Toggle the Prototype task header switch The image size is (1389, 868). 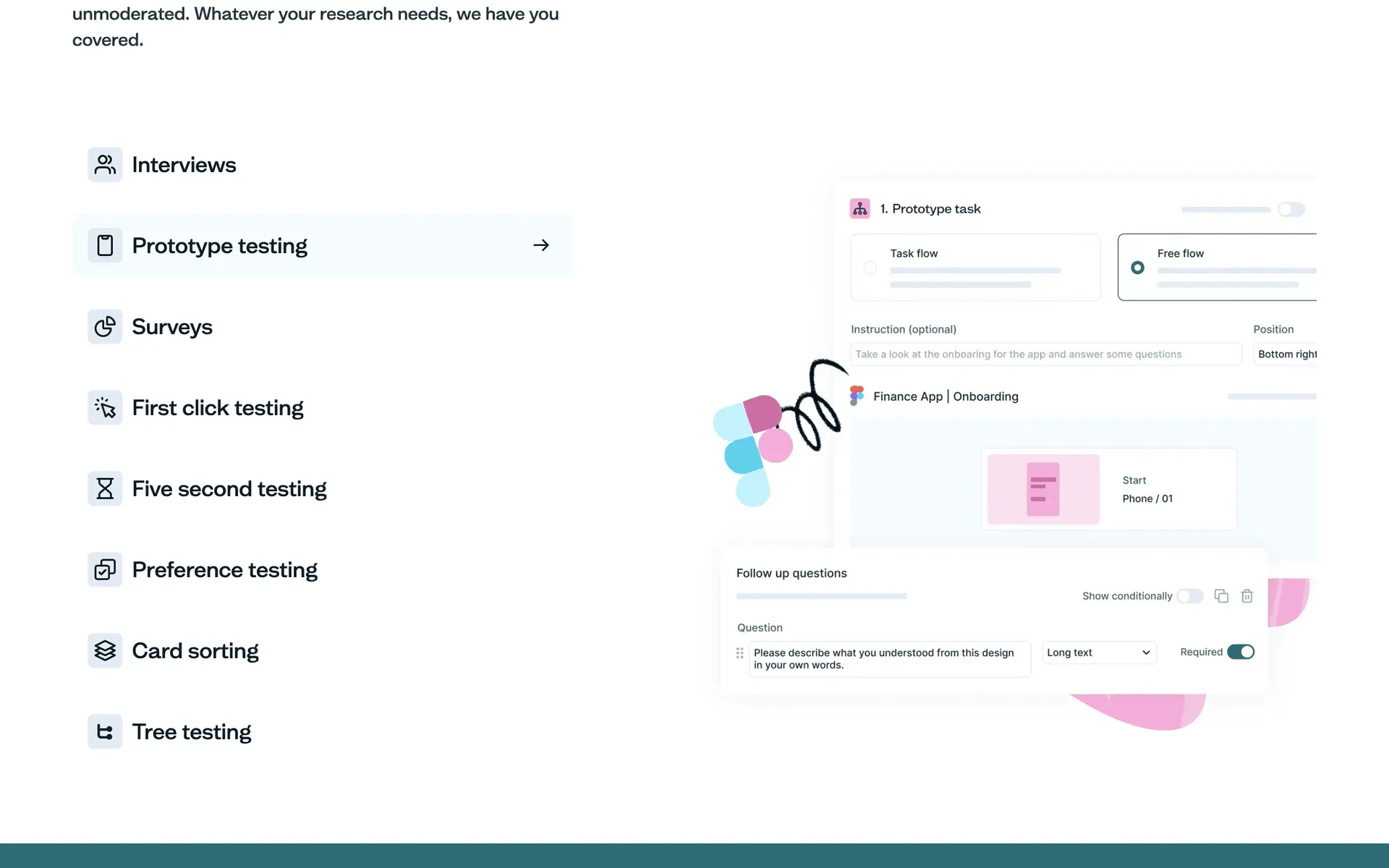pos(1291,210)
